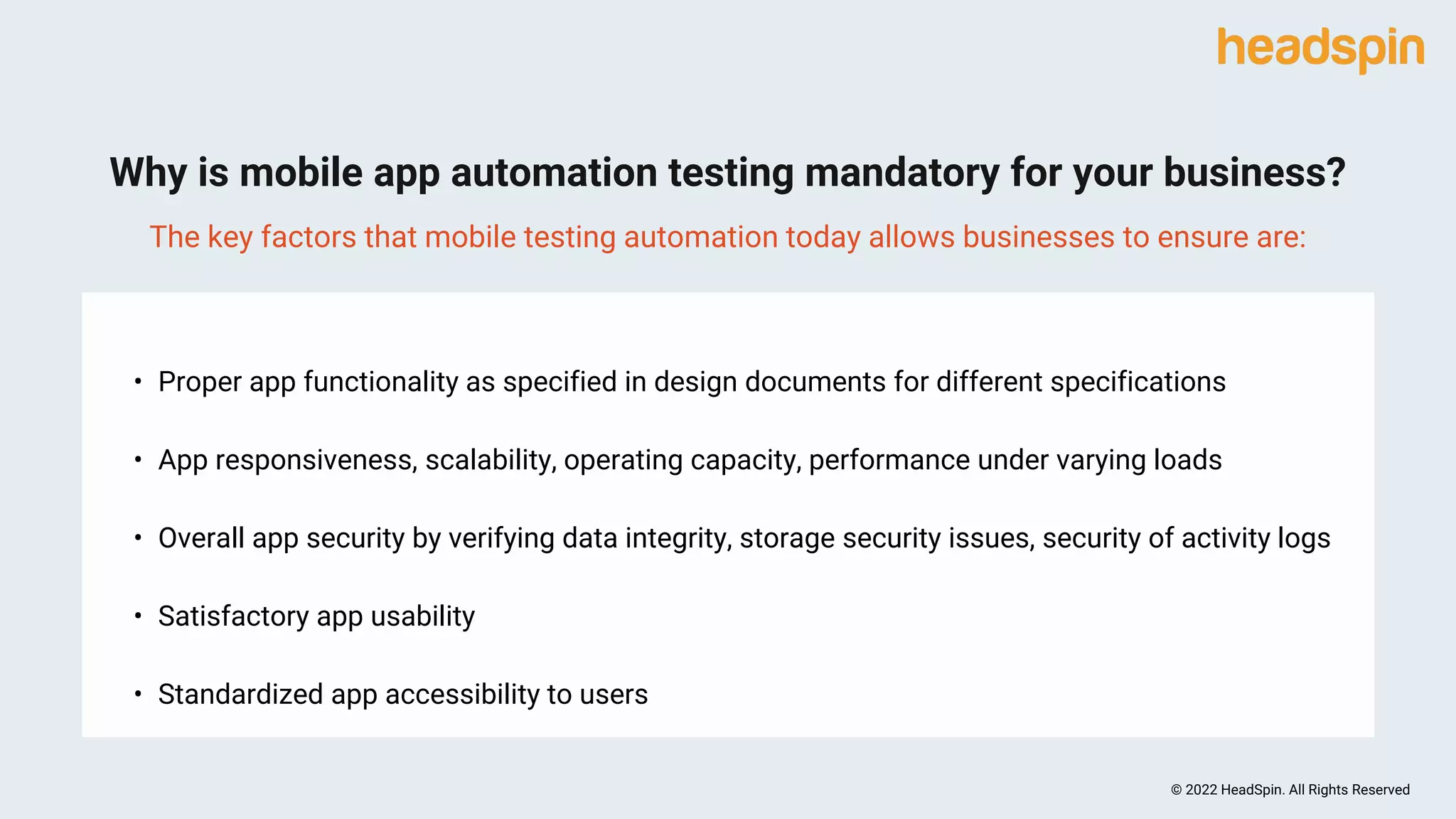Click the bullet dot before 'Overall app security'

click(x=138, y=538)
